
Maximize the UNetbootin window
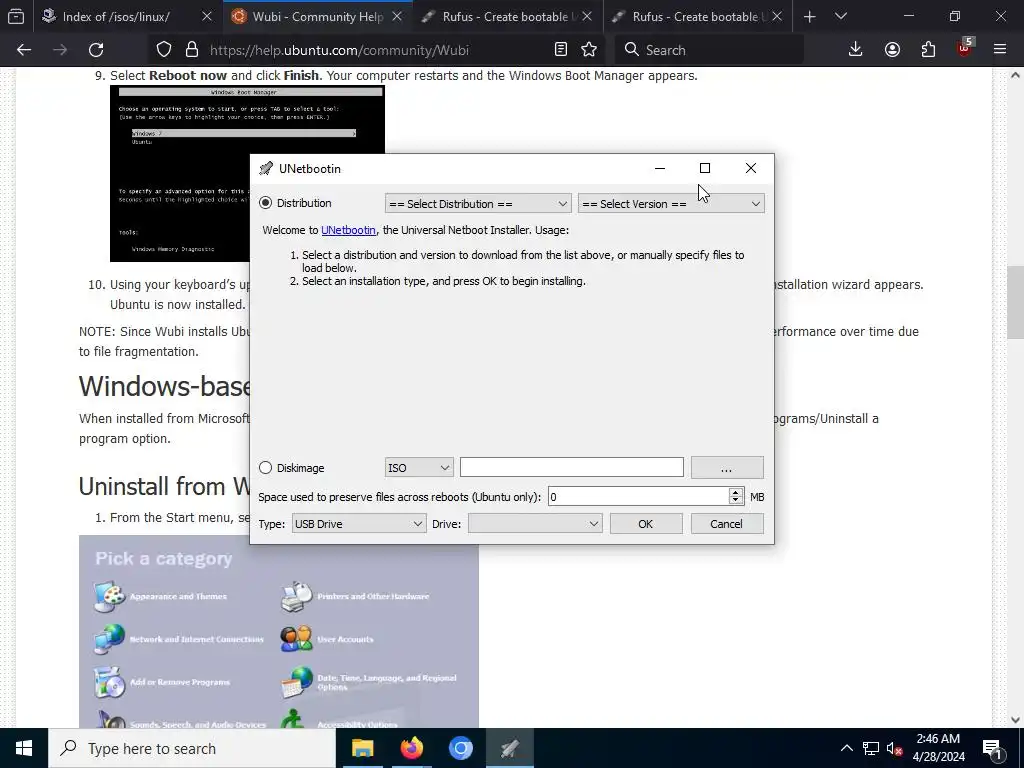pyautogui.click(x=705, y=168)
